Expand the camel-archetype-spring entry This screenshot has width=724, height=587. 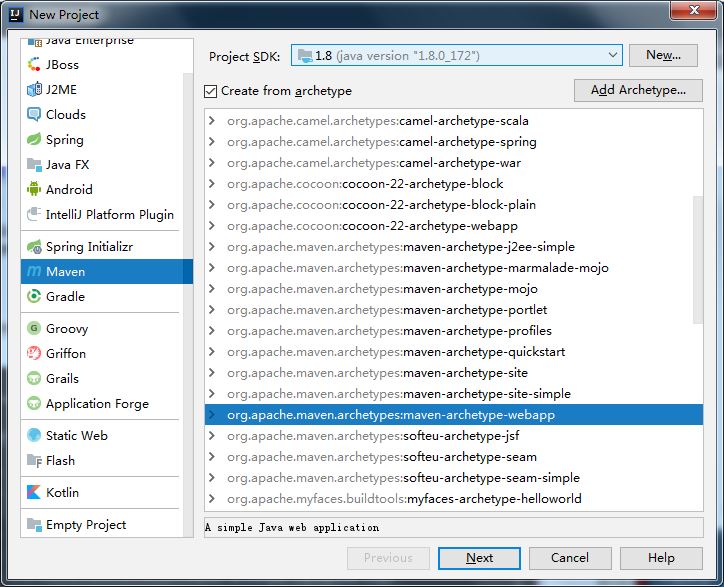point(211,142)
